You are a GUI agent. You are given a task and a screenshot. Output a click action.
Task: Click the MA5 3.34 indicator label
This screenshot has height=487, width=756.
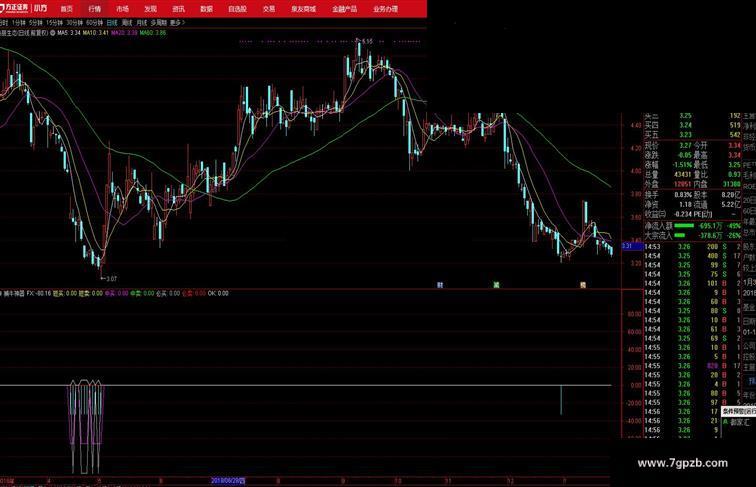[x=68, y=33]
